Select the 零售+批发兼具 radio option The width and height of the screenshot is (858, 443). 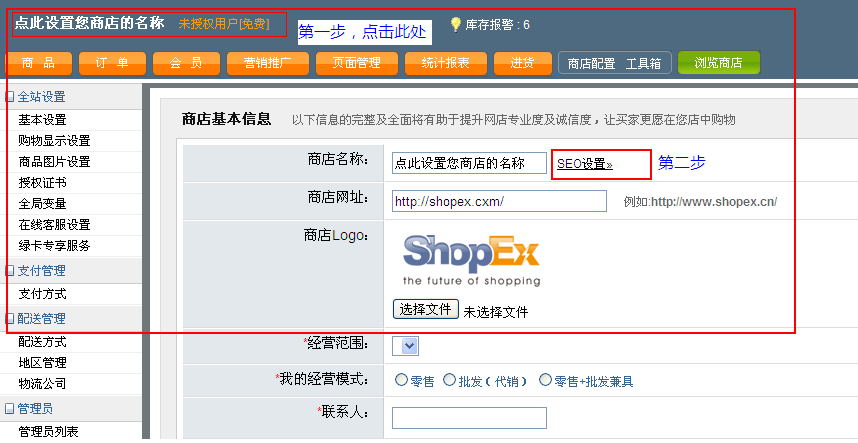[545, 380]
